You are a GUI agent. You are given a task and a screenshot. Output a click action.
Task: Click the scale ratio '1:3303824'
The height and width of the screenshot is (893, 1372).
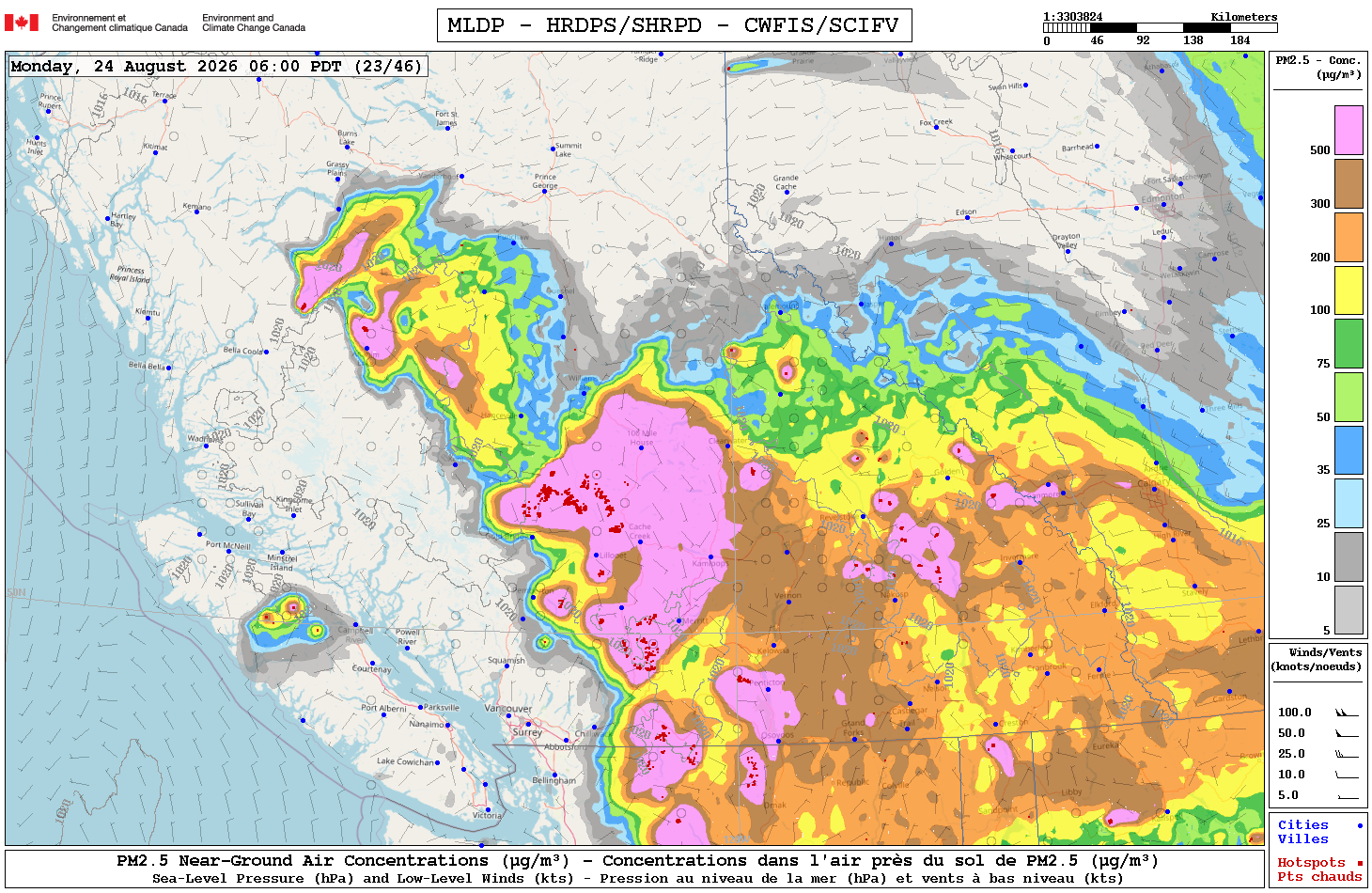[x=1073, y=17]
